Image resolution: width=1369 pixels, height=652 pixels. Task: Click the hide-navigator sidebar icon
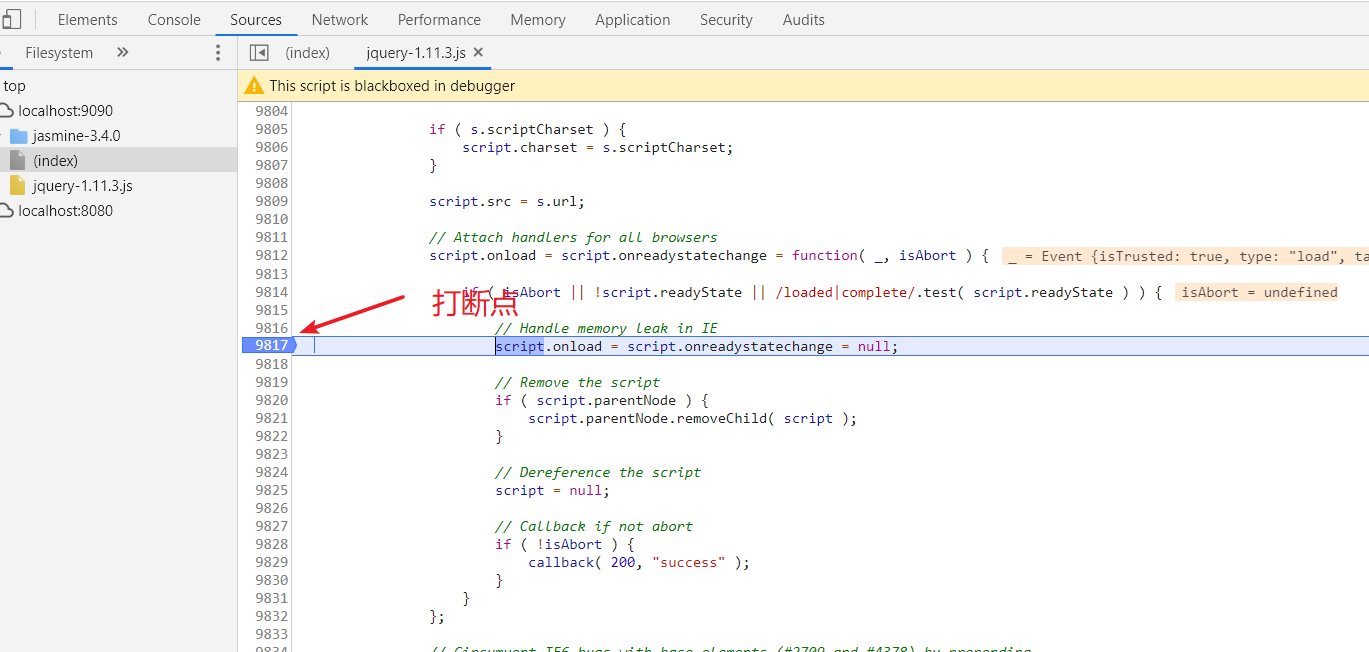click(x=259, y=52)
